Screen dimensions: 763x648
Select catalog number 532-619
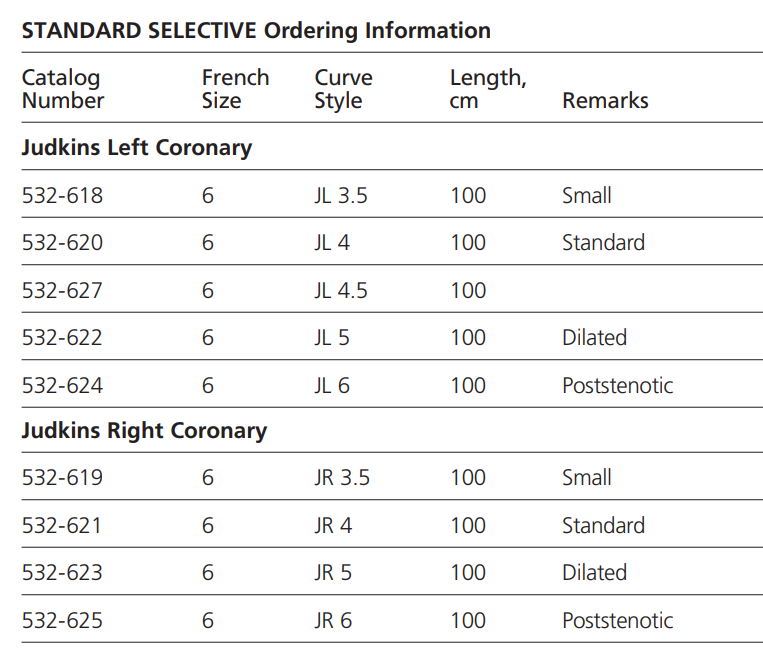[62, 478]
